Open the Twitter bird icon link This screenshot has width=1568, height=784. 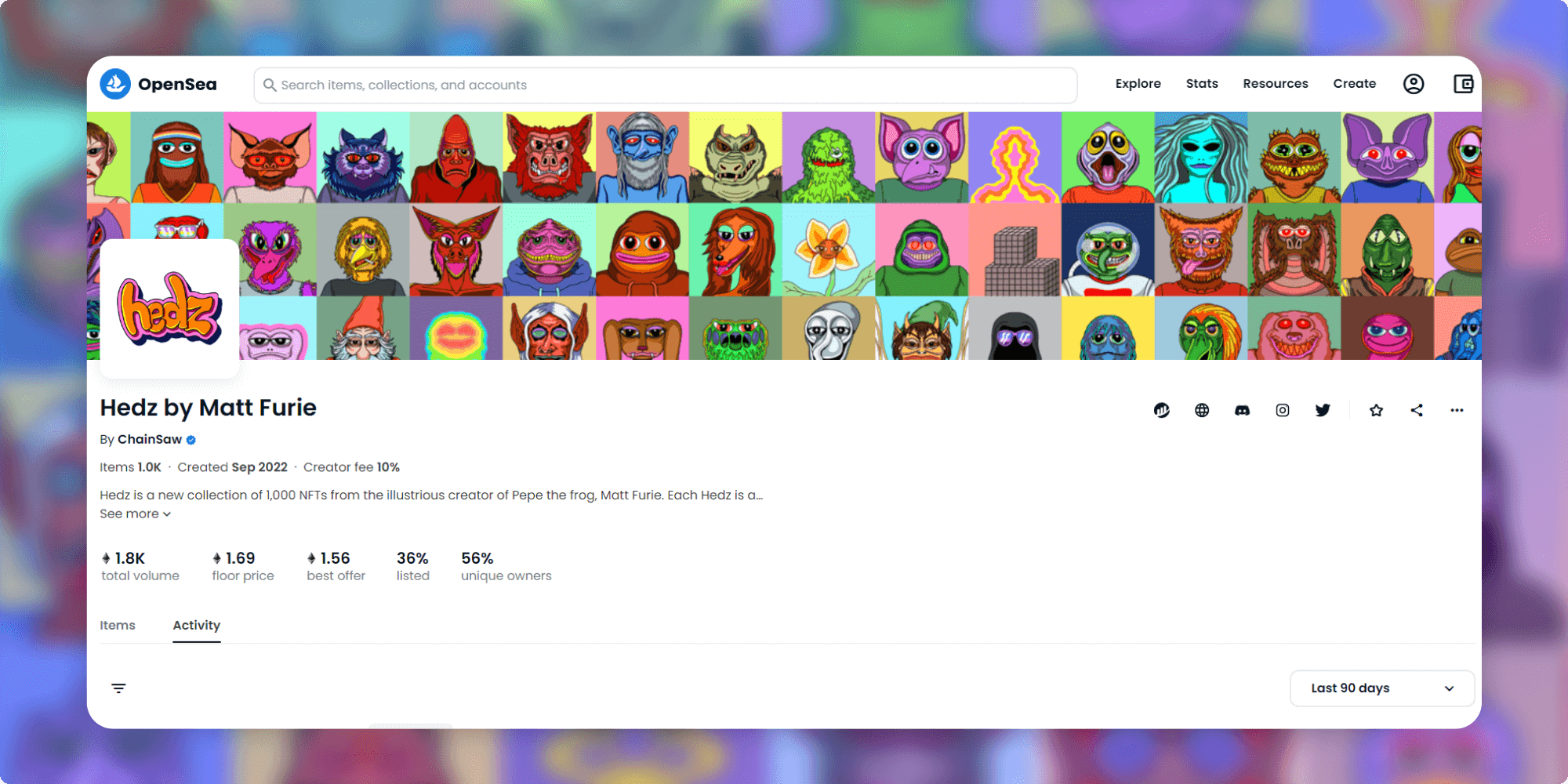(1323, 410)
